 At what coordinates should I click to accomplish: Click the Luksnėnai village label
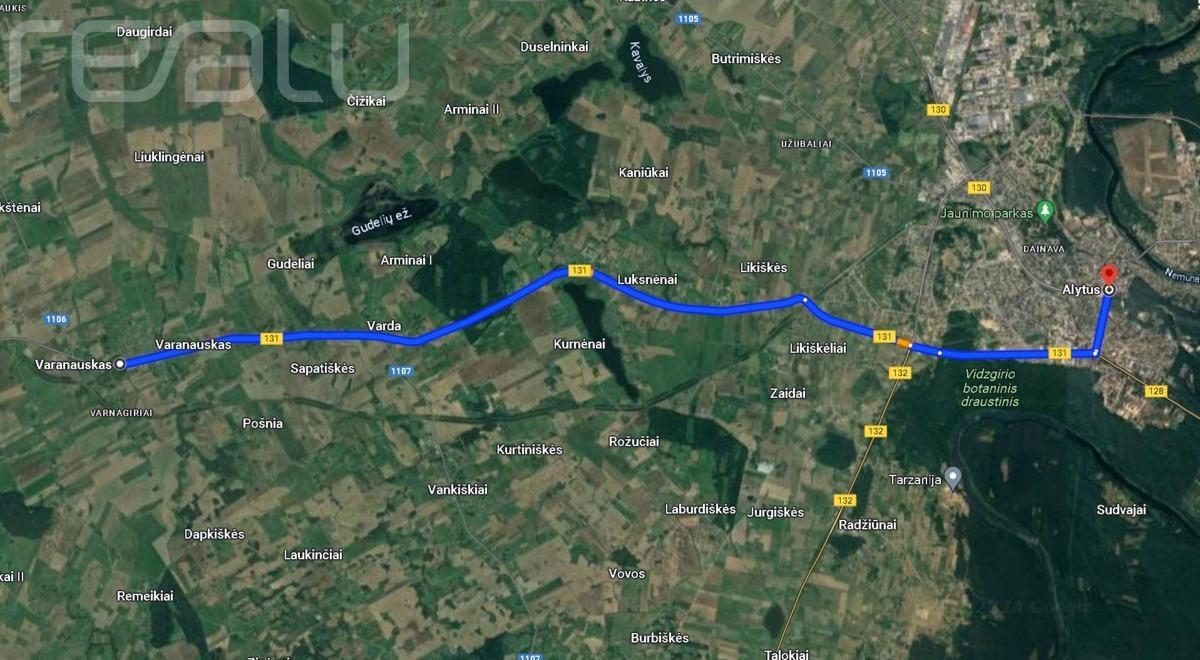(647, 280)
